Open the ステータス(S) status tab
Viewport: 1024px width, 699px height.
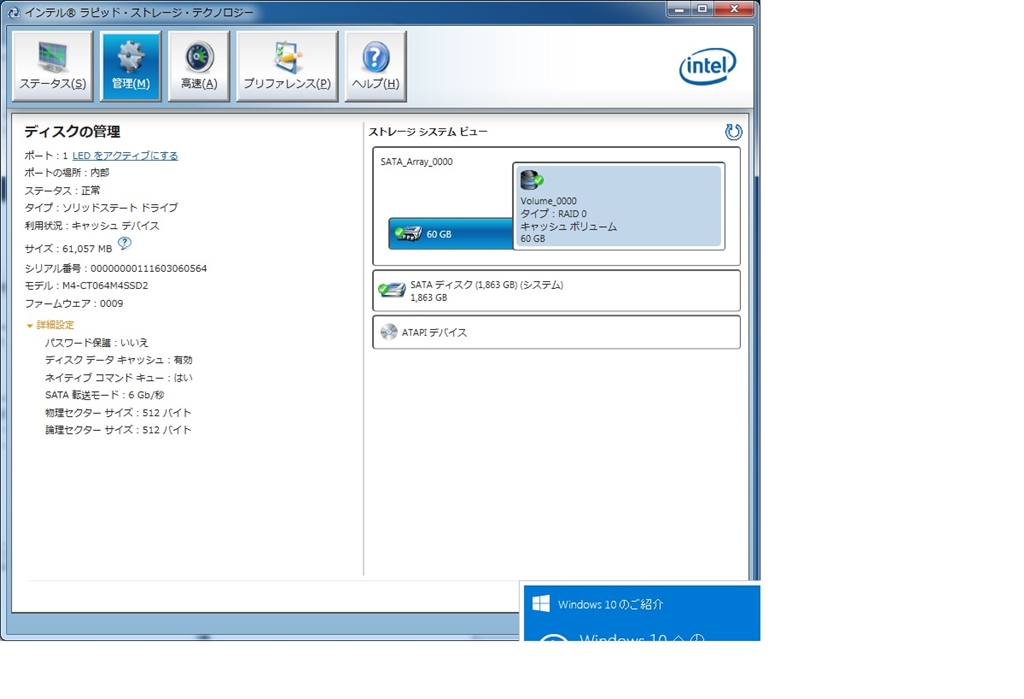52,67
